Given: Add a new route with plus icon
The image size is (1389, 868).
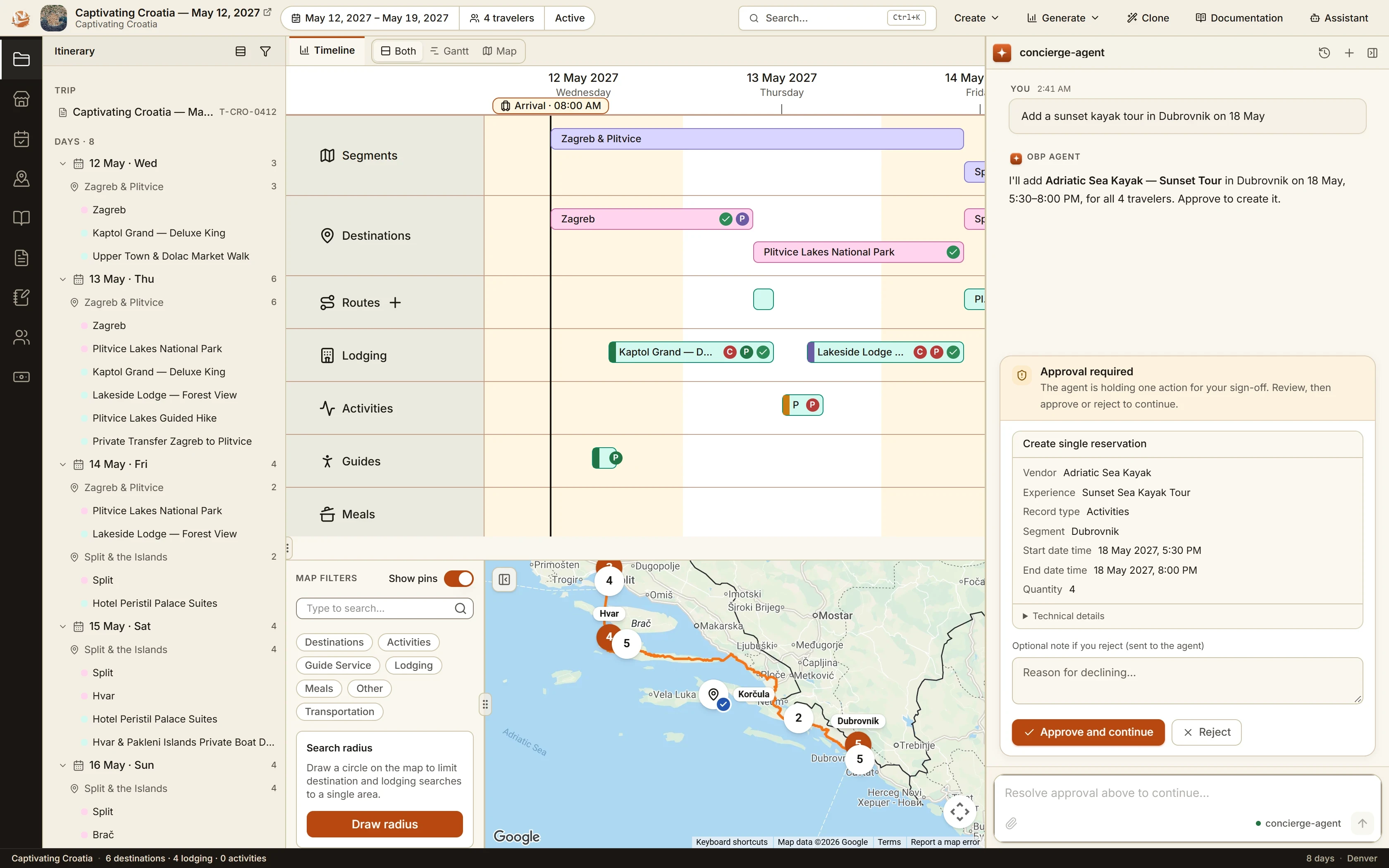Looking at the screenshot, I should [395, 303].
